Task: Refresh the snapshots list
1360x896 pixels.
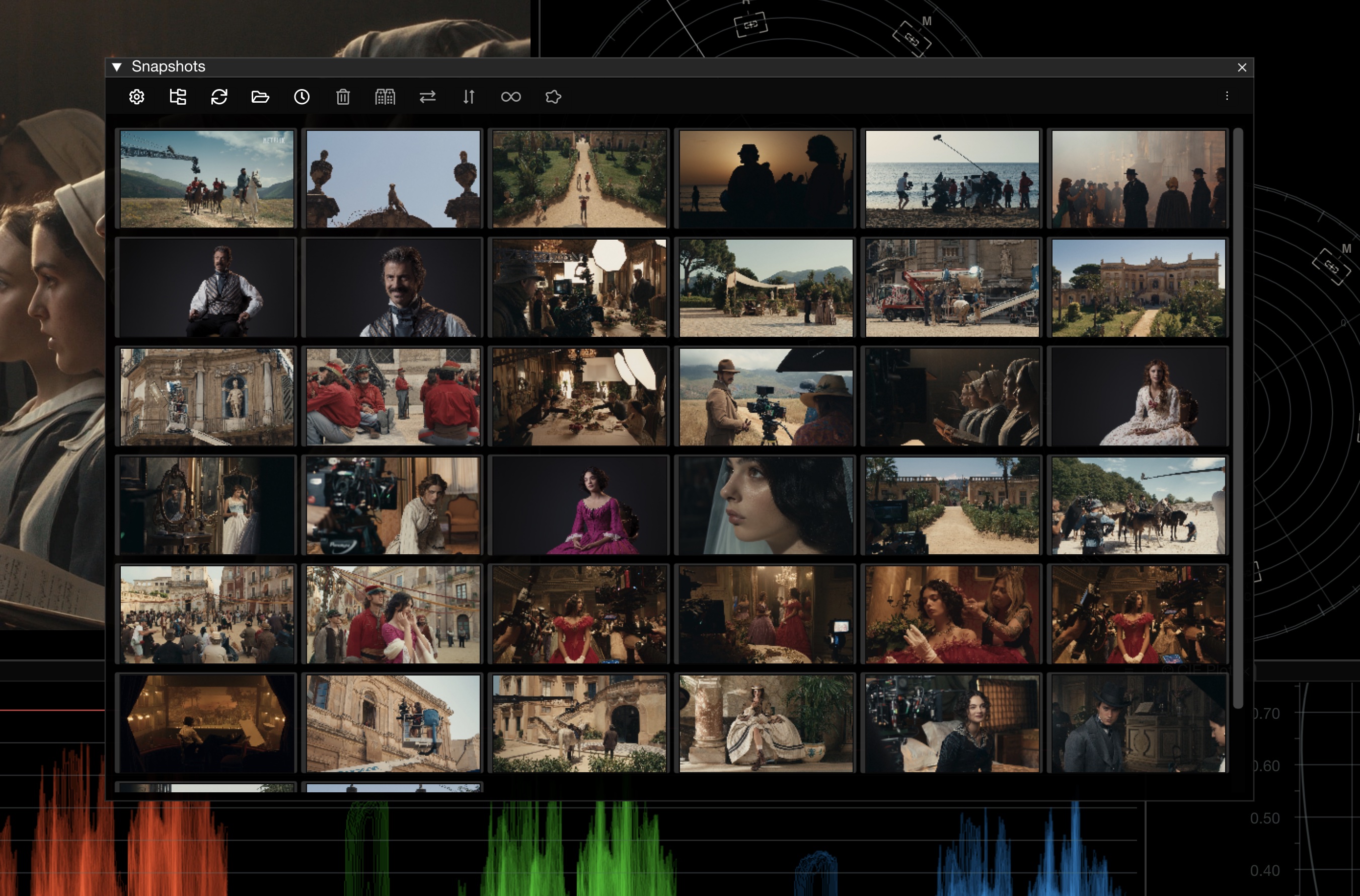Action: (219, 97)
